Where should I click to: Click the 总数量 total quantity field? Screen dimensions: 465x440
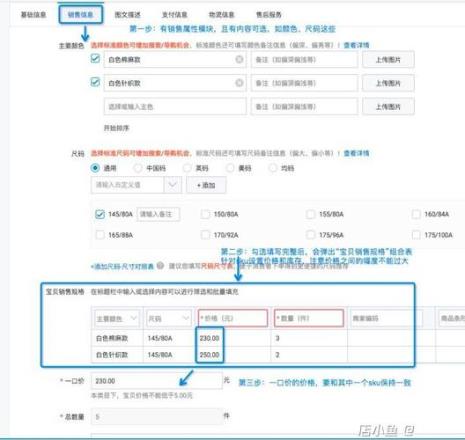point(156,417)
